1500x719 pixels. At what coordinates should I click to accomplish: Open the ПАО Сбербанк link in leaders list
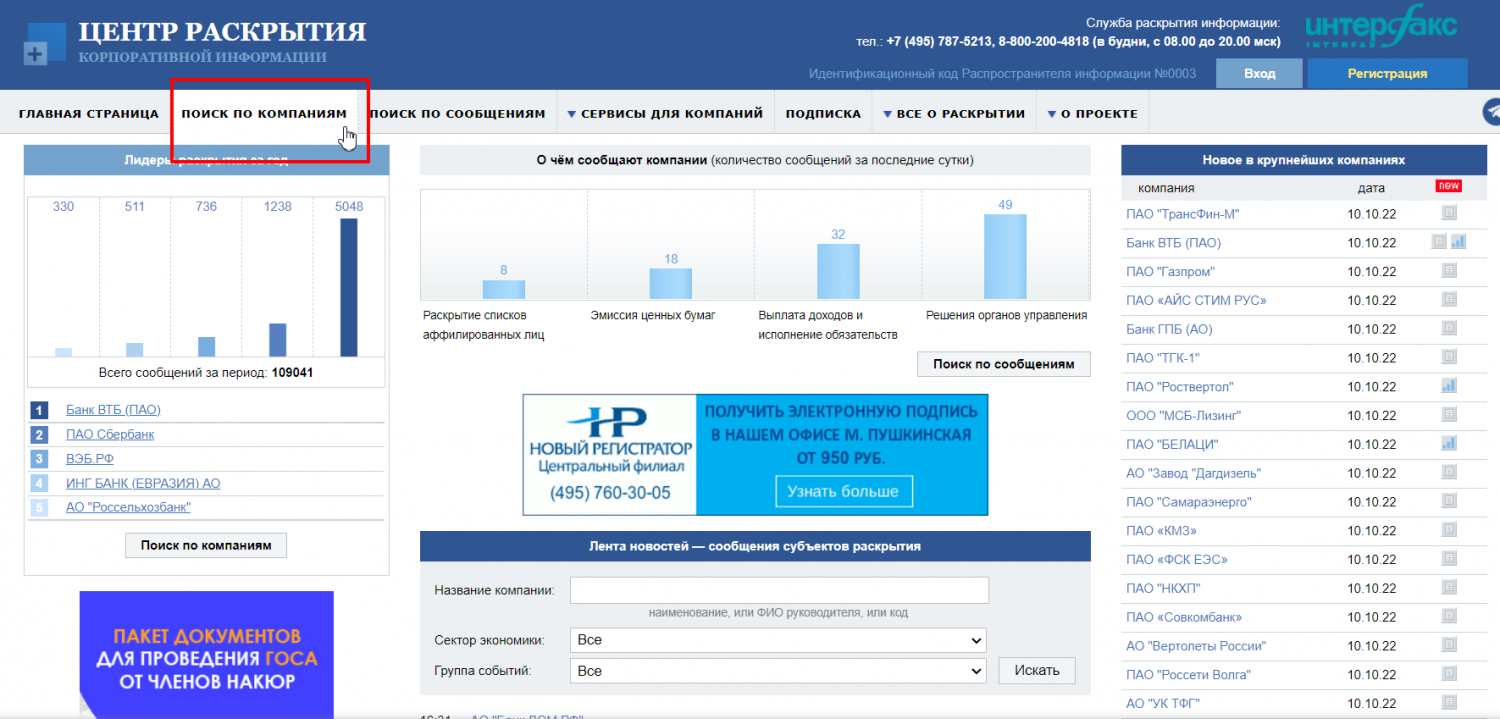point(110,435)
